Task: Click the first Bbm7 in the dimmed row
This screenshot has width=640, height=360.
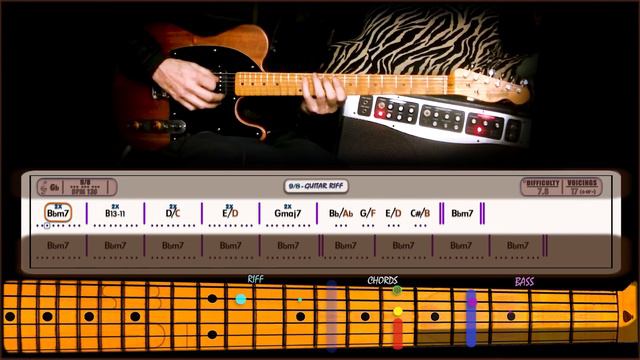Action: pos(58,245)
